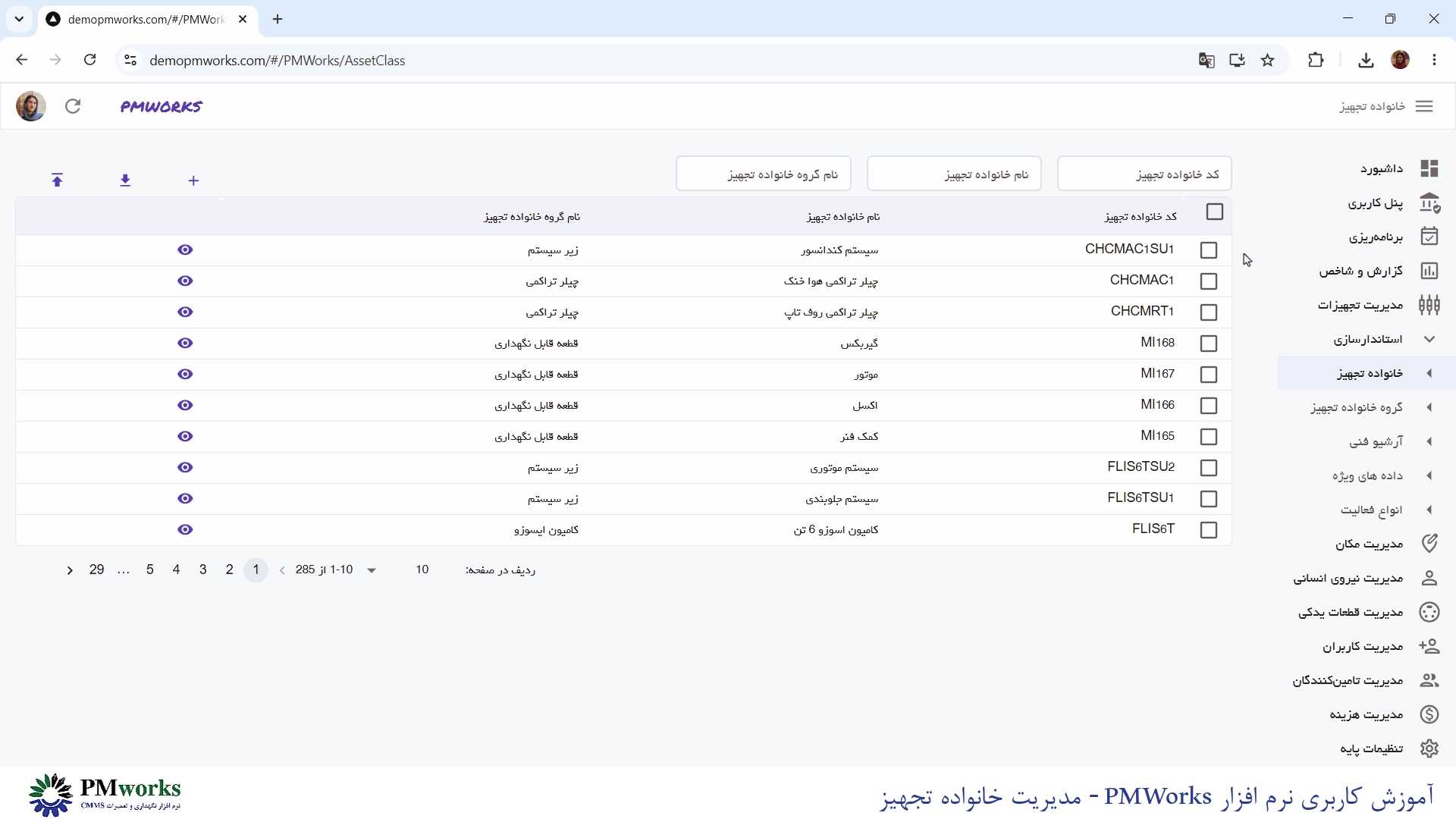The height and width of the screenshot is (819, 1456).
Task: Toggle the select-all header checkbox
Action: click(1215, 212)
